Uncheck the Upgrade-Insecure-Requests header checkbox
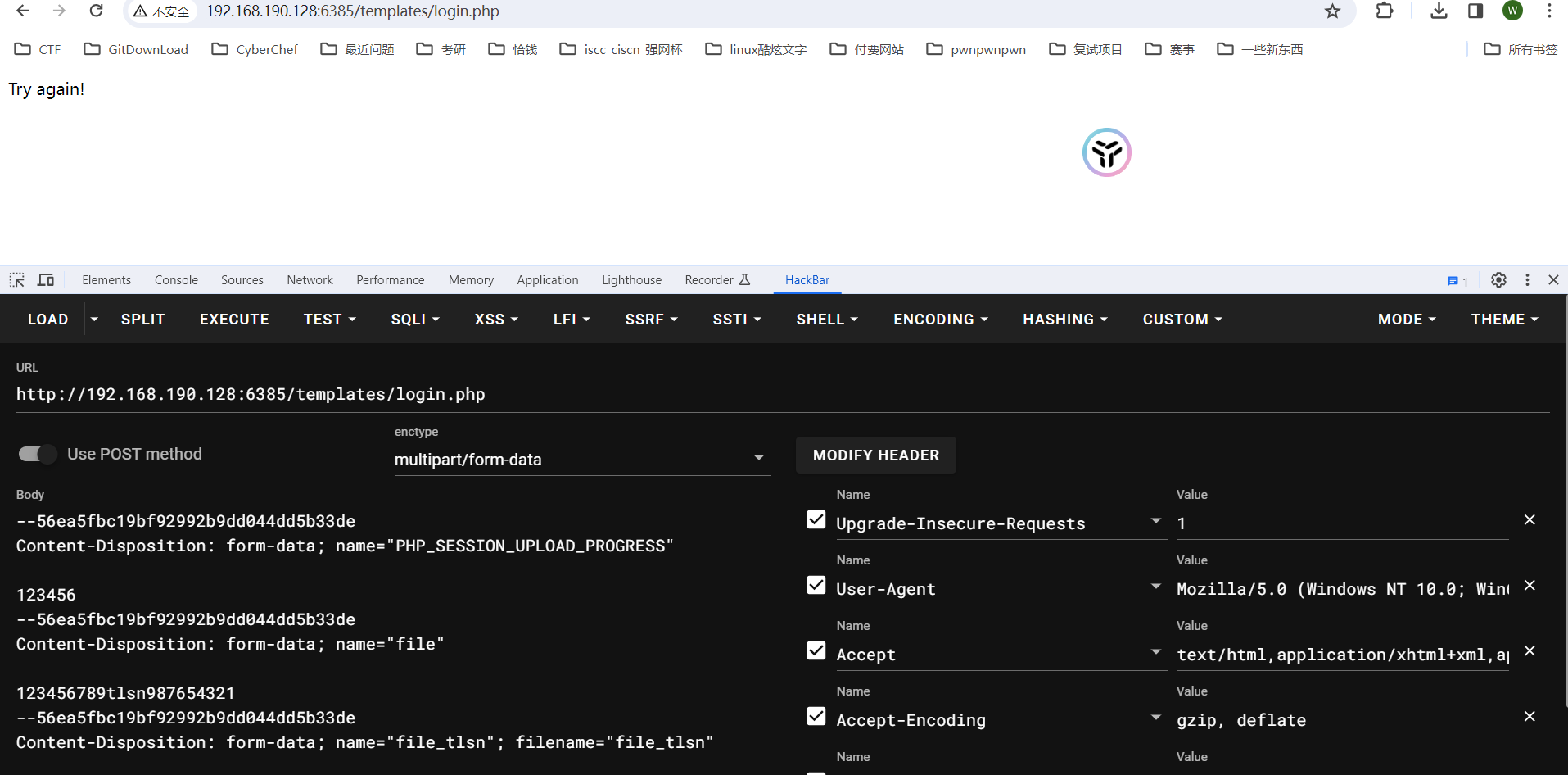The image size is (1568, 775). coord(816,519)
